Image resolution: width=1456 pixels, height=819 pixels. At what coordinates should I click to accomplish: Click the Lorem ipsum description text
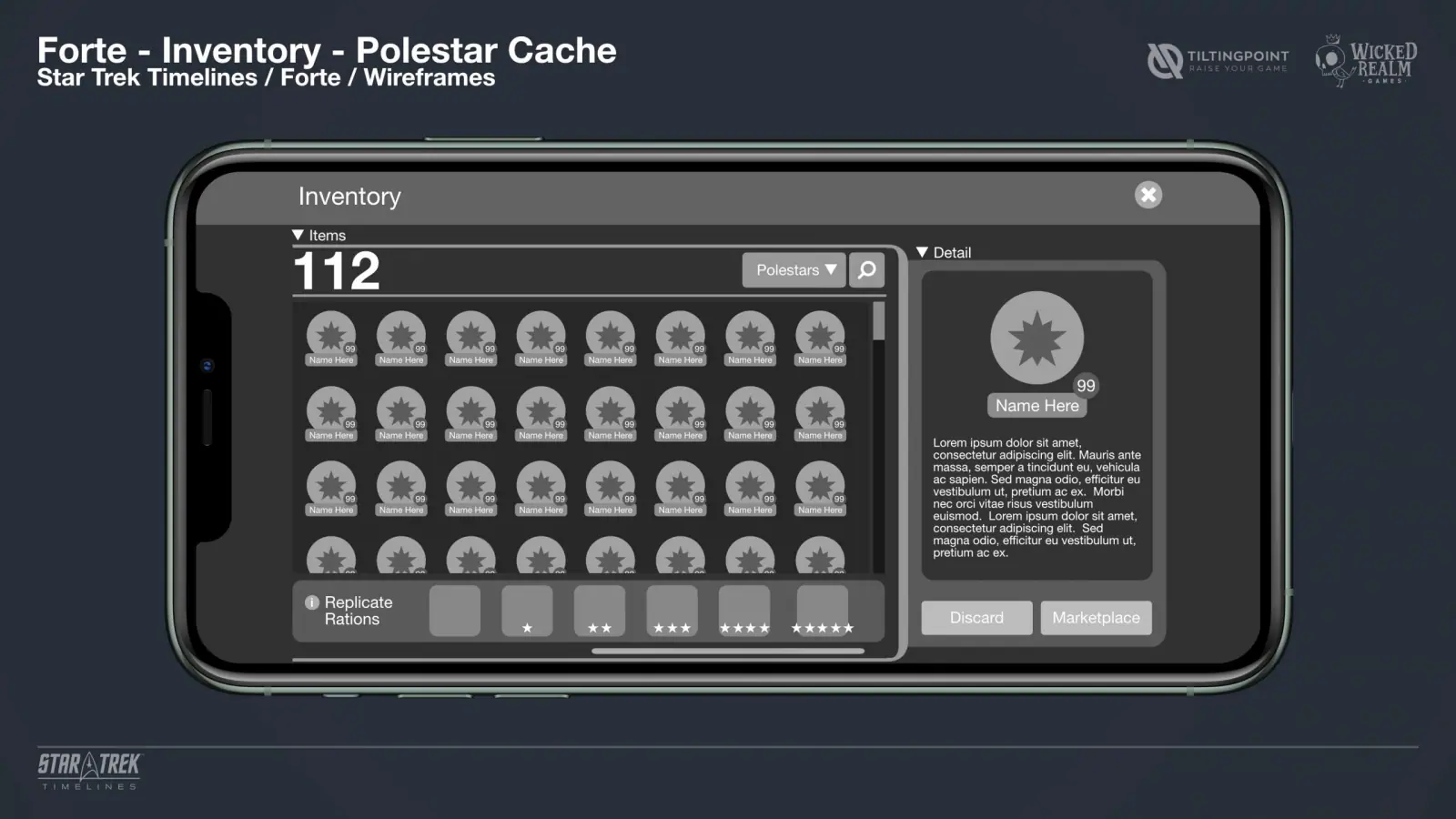(1036, 498)
